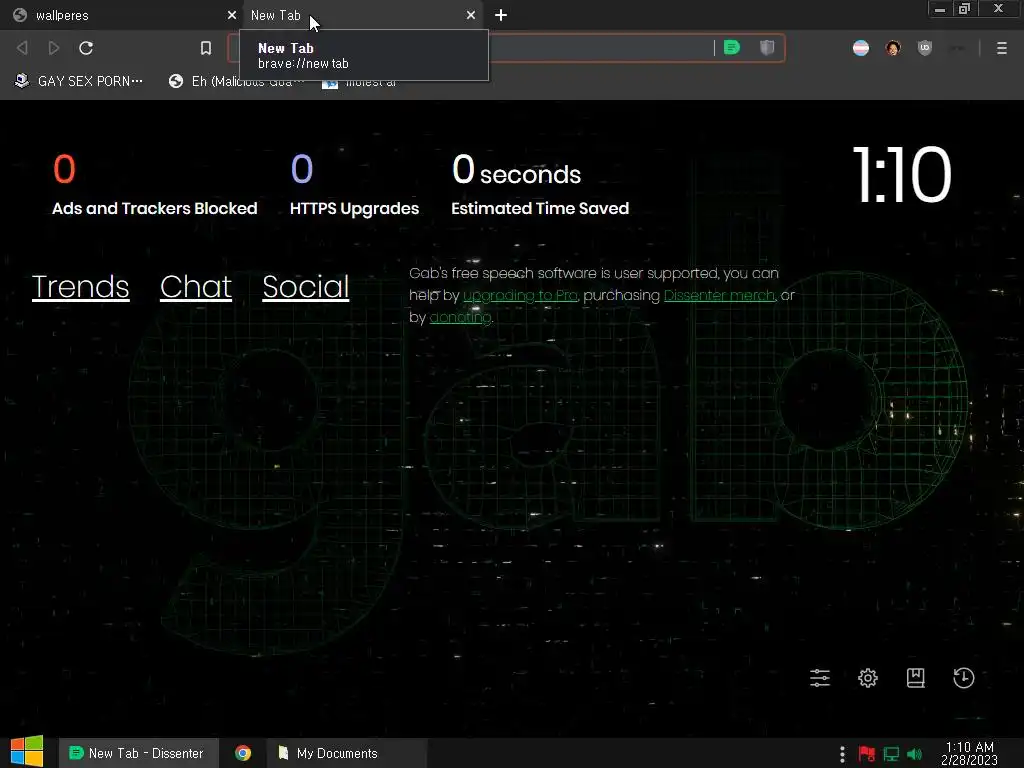Open the green volume speaker icon

coord(914,754)
